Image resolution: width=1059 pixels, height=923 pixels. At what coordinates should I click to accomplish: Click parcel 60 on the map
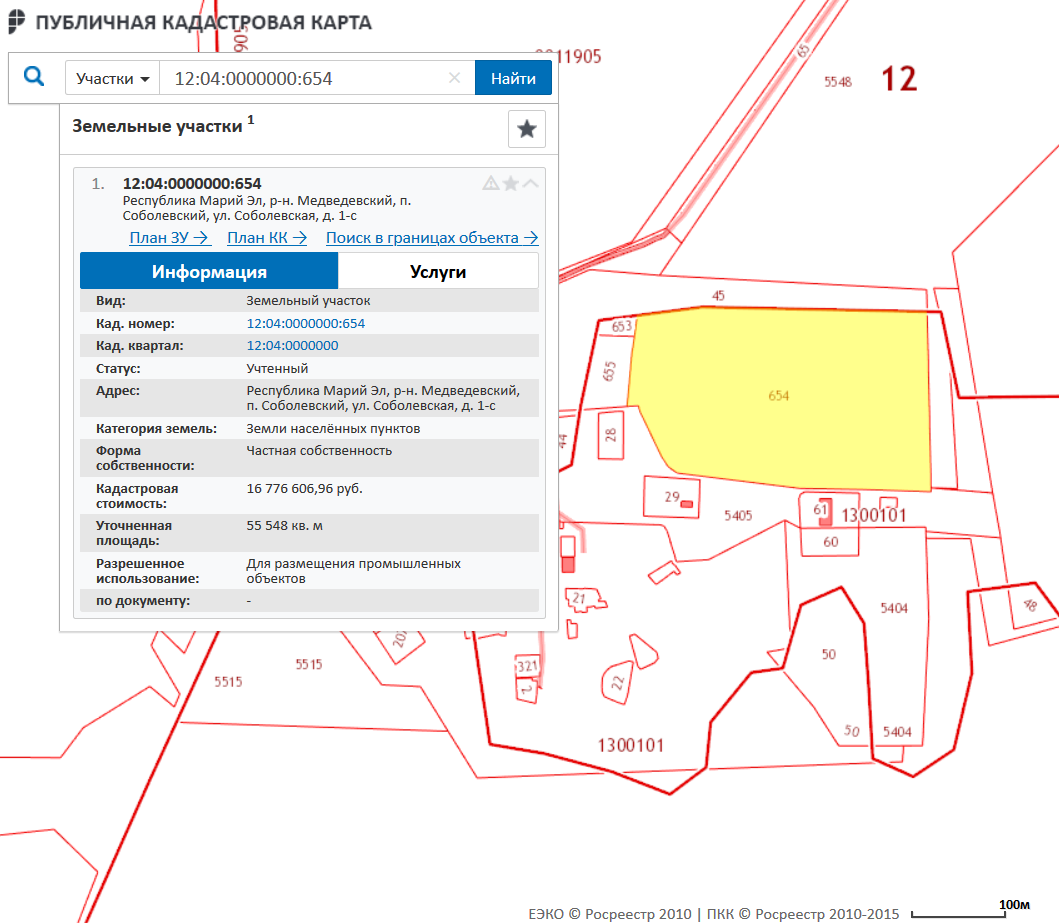coord(830,542)
